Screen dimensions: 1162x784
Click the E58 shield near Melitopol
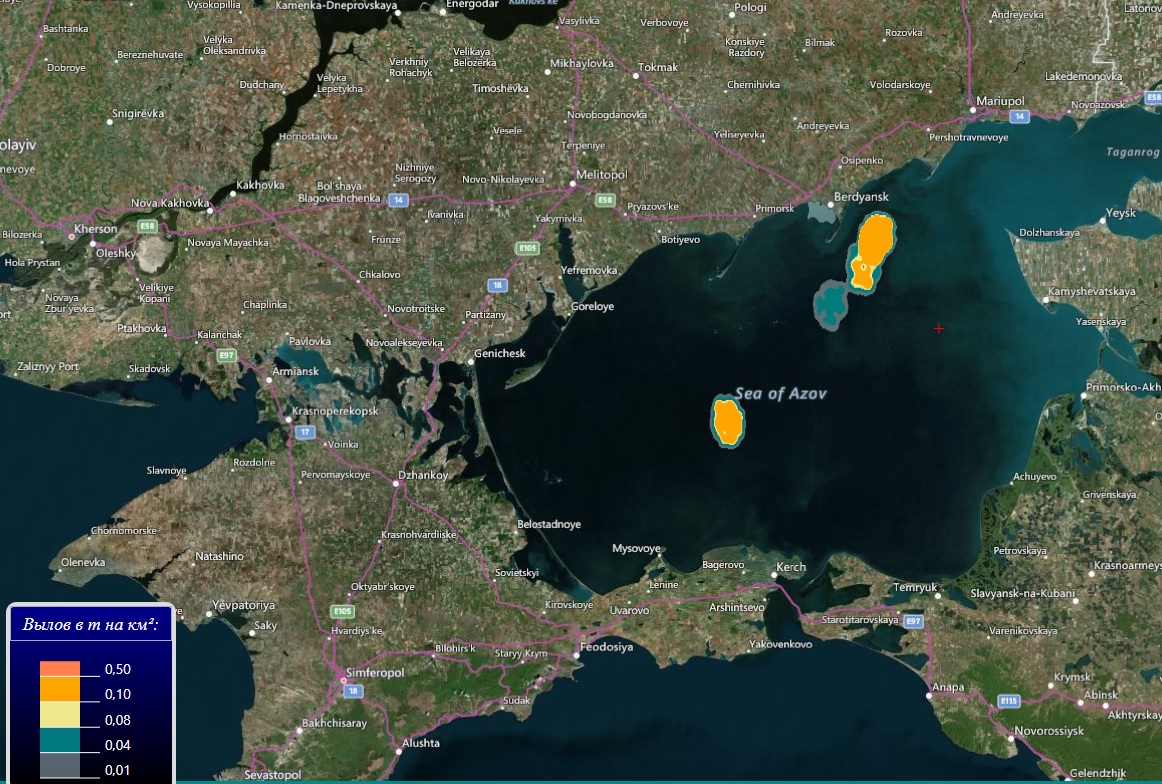(605, 200)
